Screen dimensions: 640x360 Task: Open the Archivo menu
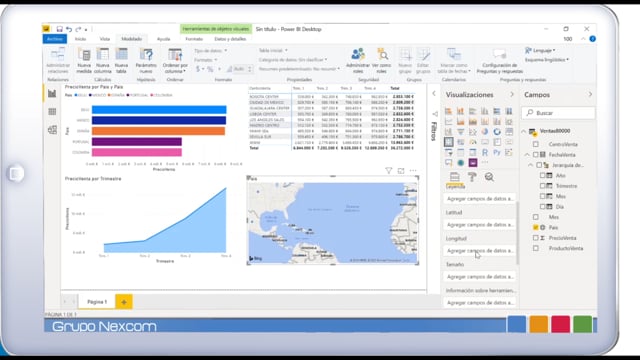pos(55,39)
